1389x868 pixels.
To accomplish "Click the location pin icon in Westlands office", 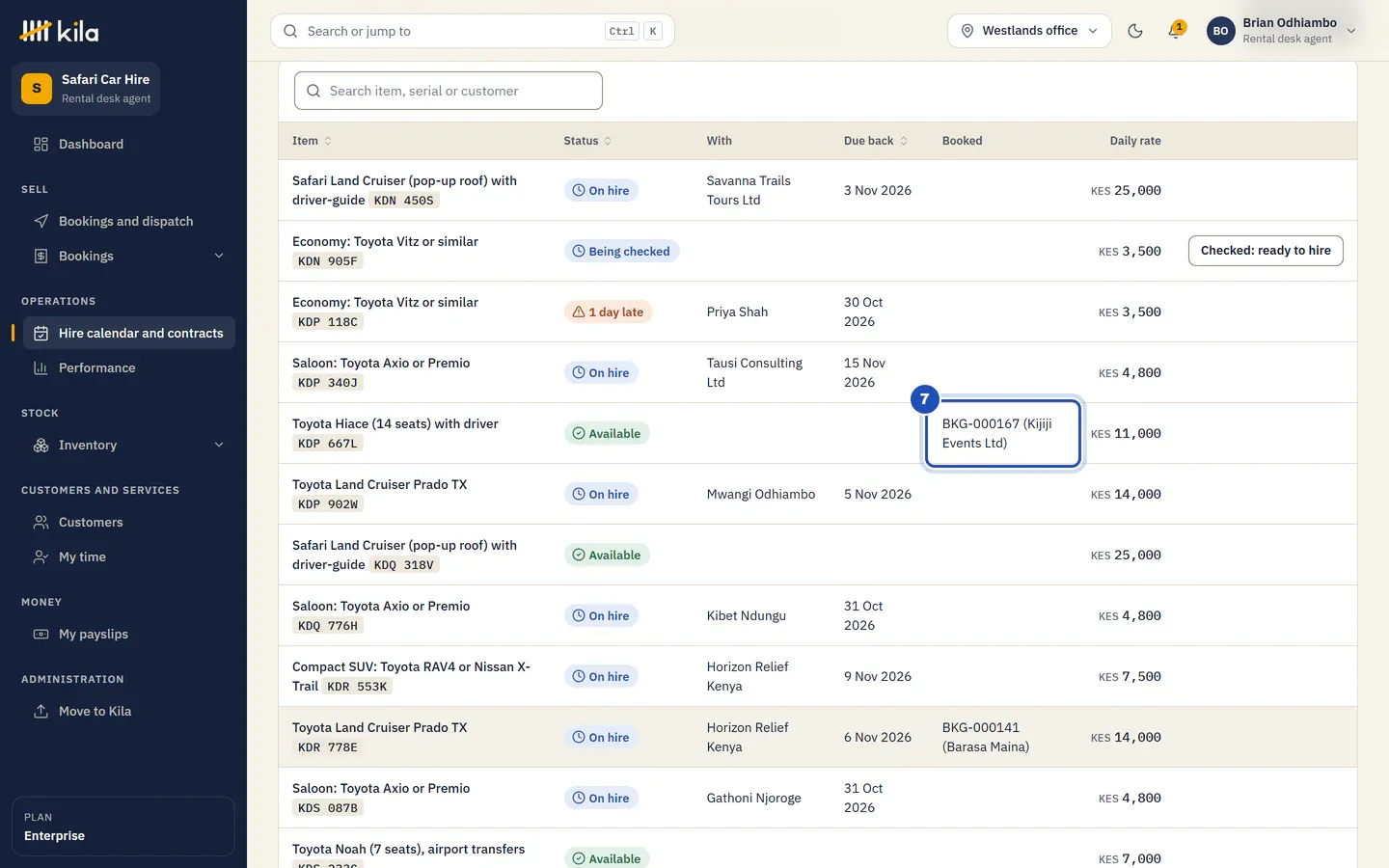I will pos(967,31).
